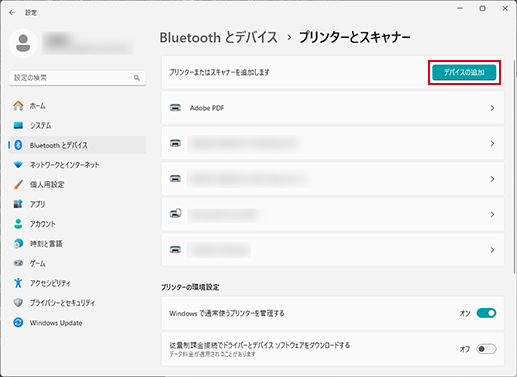The height and width of the screenshot is (377, 517).
Task: Turn off Windows で通常使うプリンターを管理する toggle
Action: tap(486, 313)
